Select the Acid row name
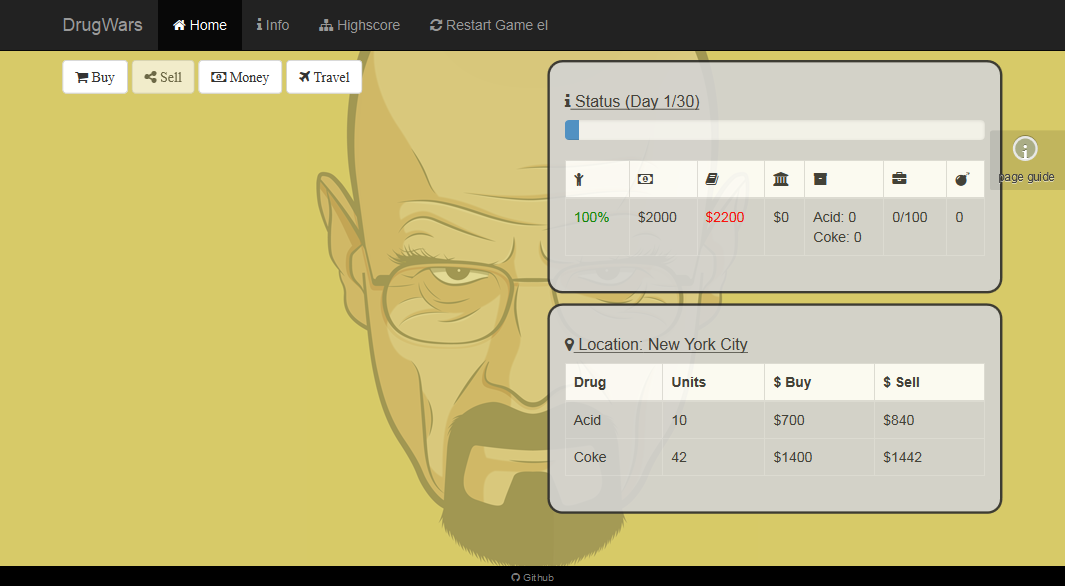 (x=587, y=420)
